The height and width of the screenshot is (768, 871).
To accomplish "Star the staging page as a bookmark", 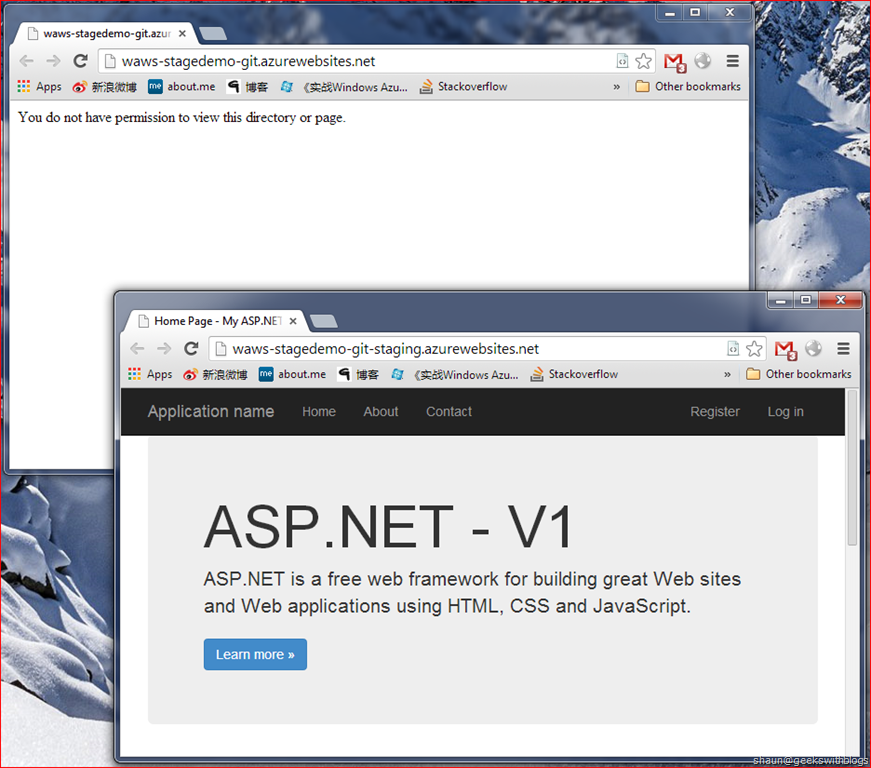I will tap(754, 349).
